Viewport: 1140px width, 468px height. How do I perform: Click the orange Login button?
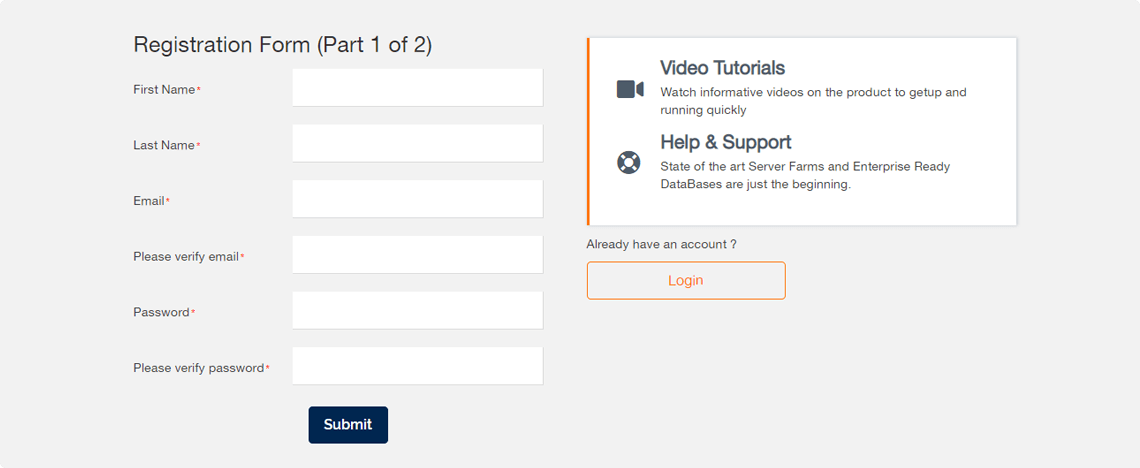pyautogui.click(x=686, y=281)
